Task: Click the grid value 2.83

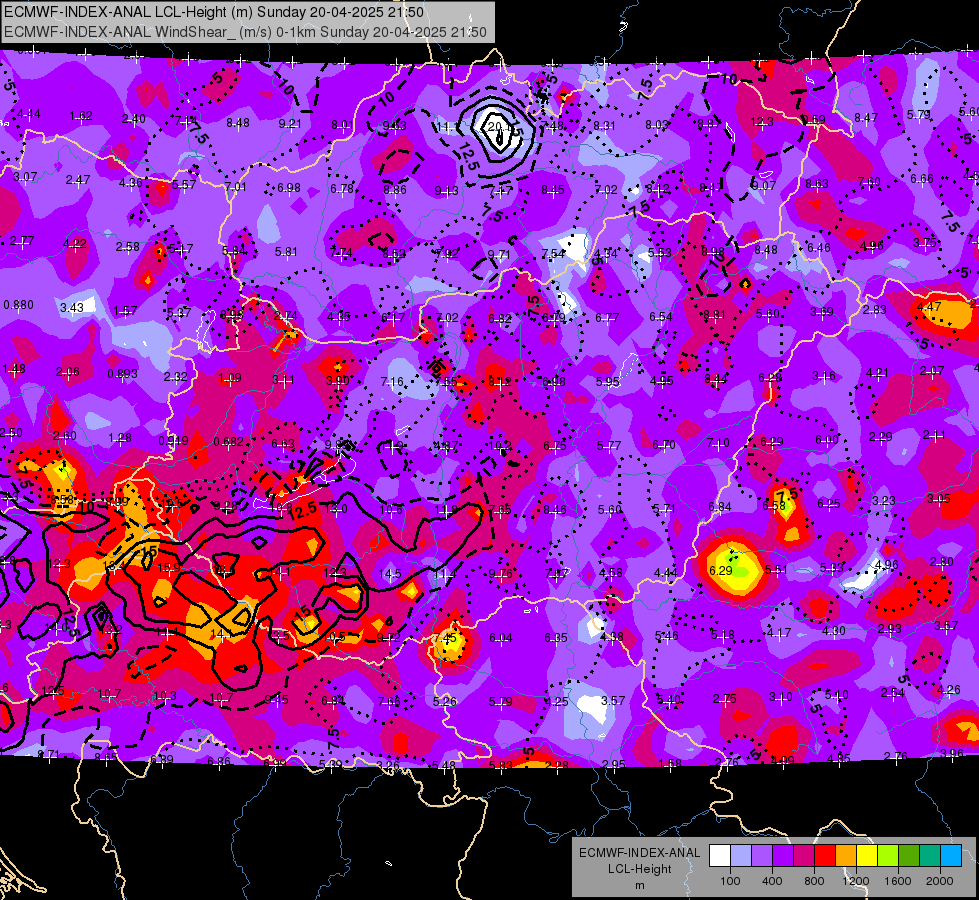Action: [875, 309]
